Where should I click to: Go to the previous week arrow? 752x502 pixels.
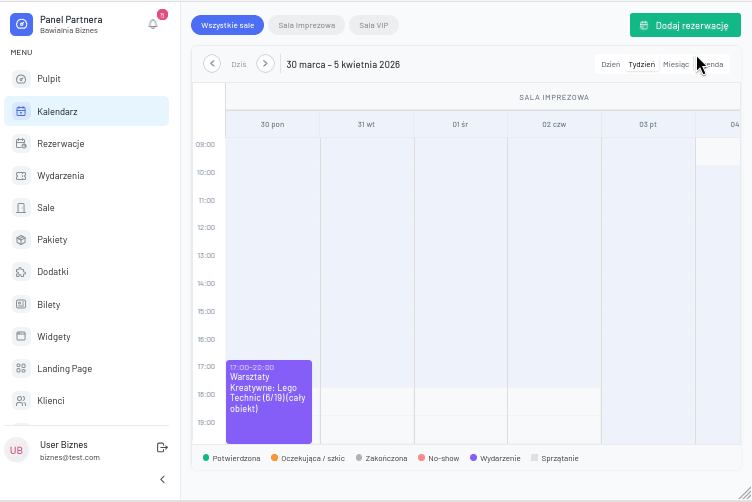212,64
